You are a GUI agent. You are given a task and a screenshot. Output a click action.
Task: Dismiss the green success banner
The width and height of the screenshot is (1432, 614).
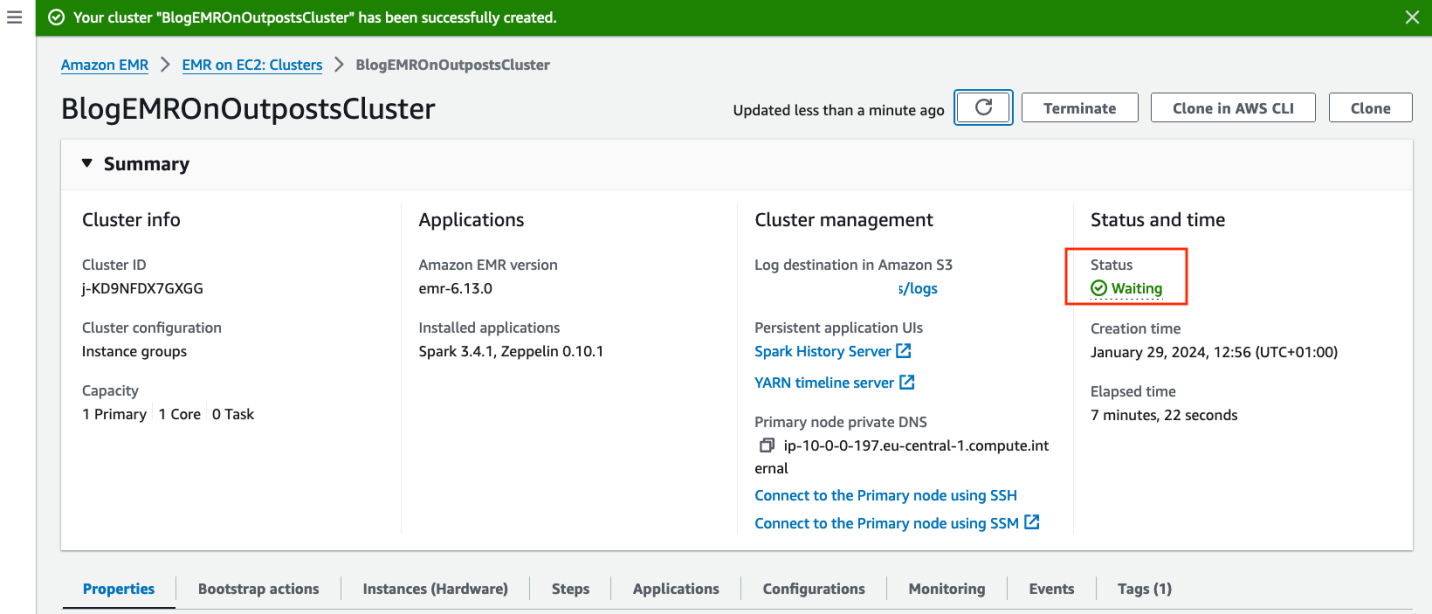click(1412, 18)
